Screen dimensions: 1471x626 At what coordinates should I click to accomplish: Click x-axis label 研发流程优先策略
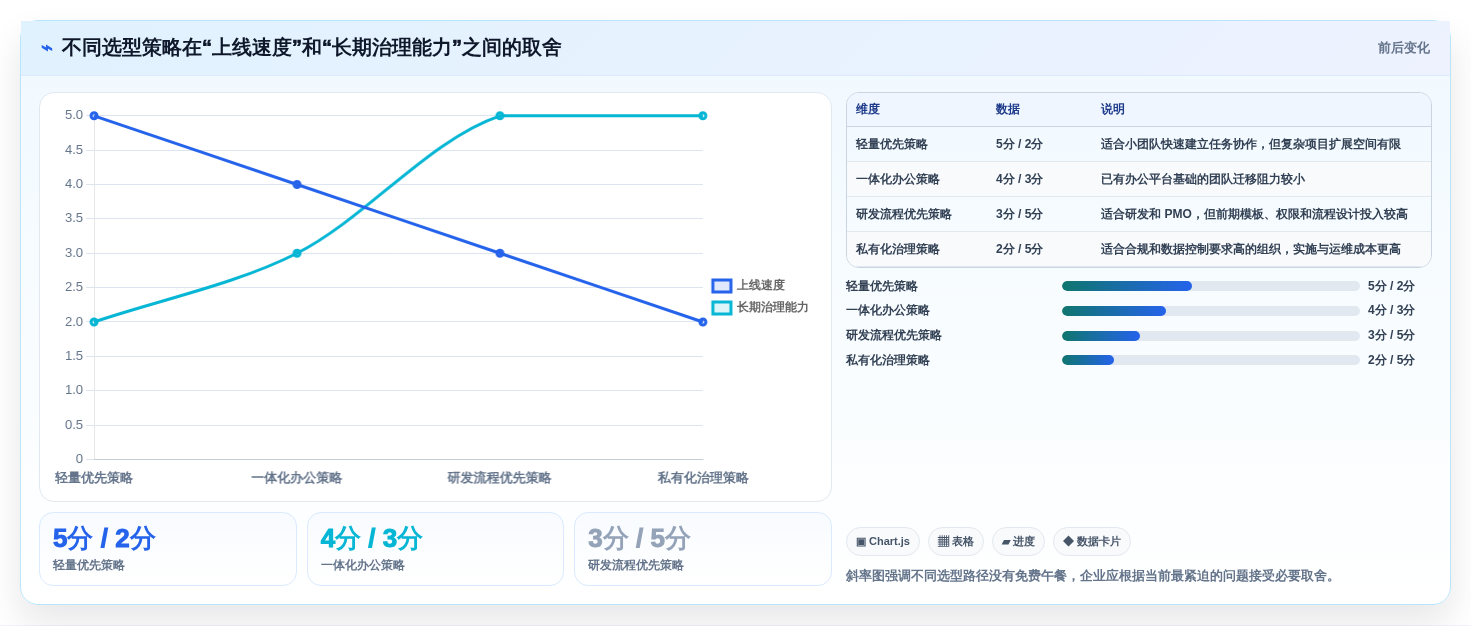tap(499, 478)
